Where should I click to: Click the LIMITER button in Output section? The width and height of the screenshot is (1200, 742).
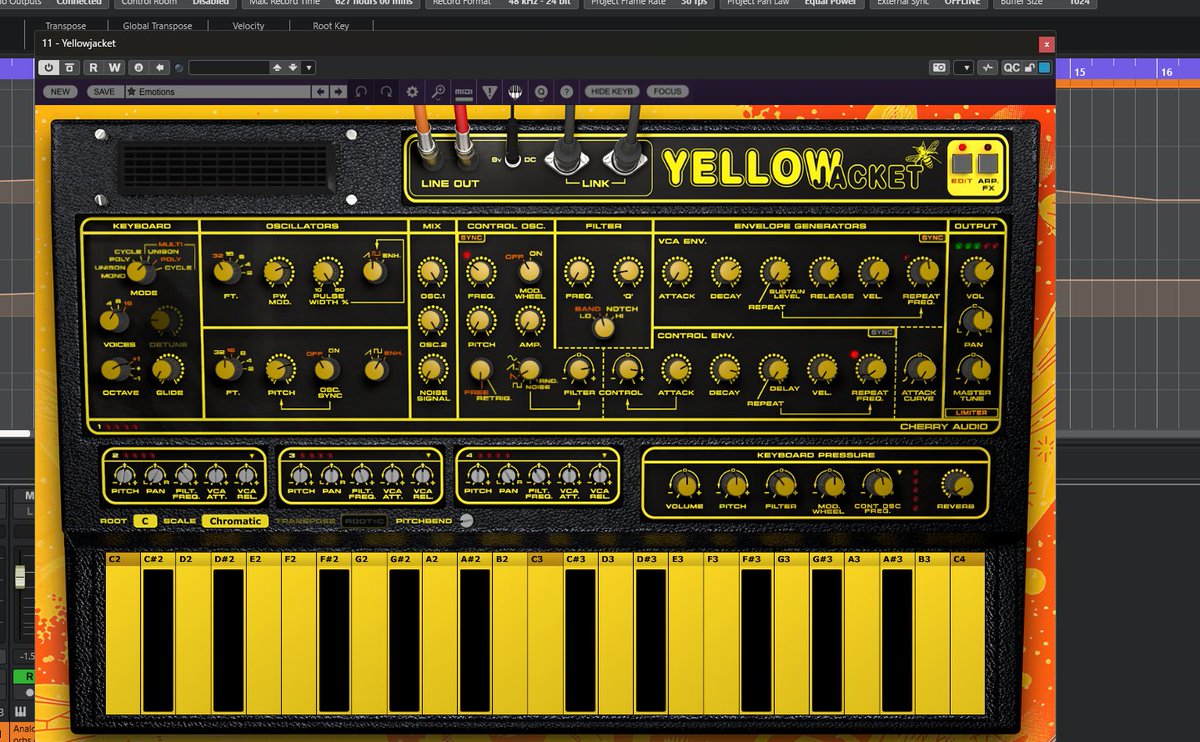970,412
